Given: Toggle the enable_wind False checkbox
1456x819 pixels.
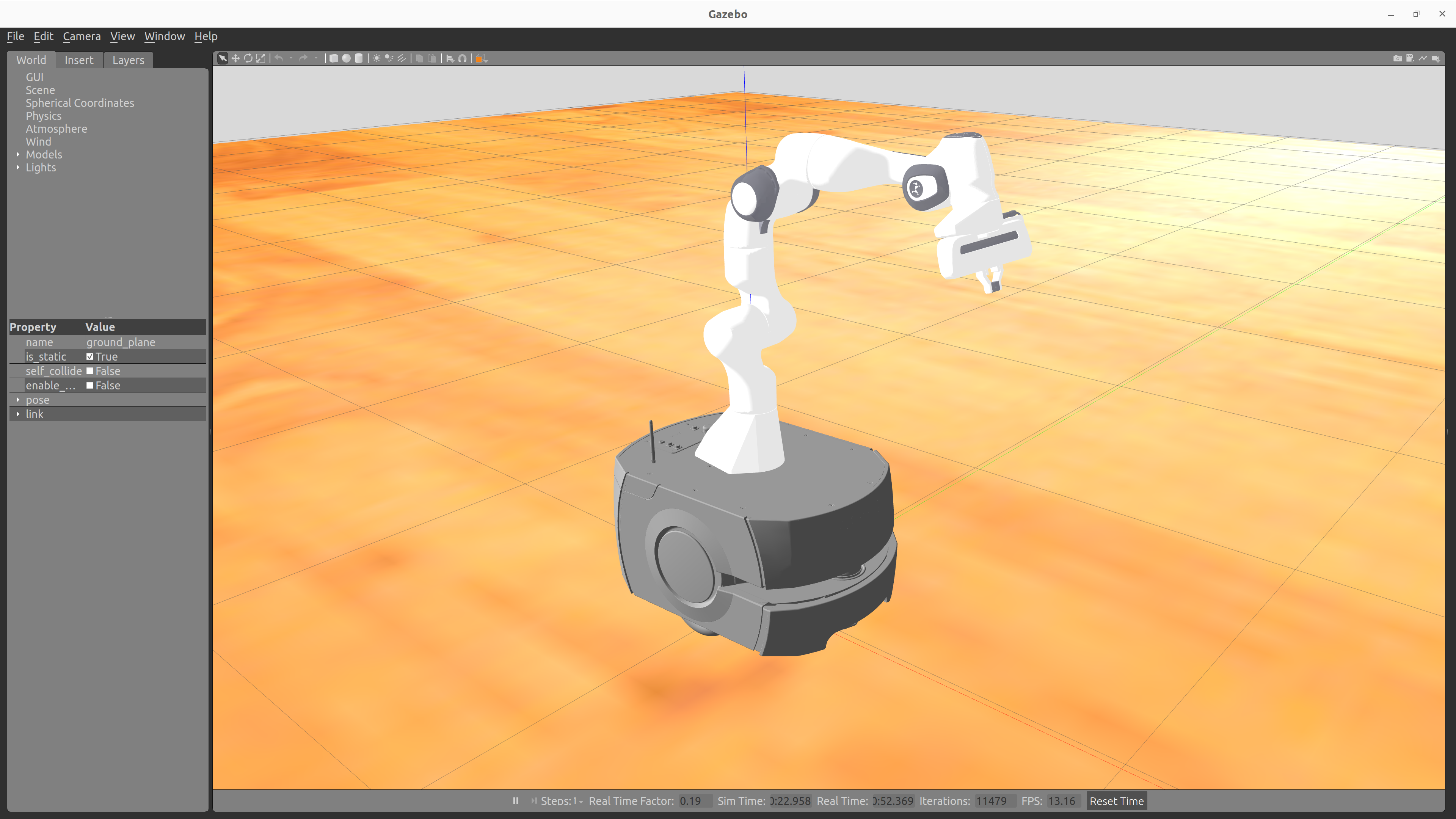Looking at the screenshot, I should pos(90,386).
